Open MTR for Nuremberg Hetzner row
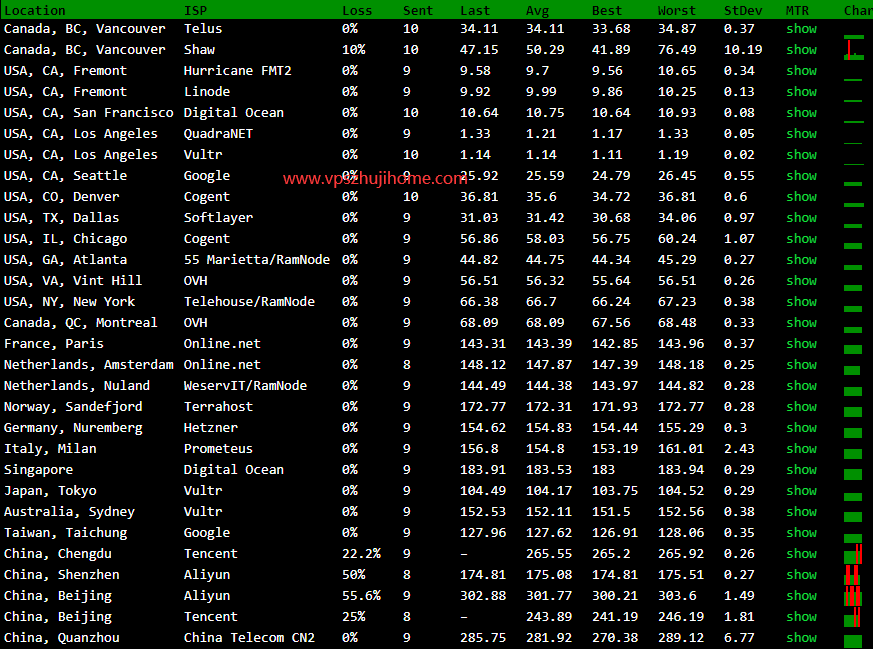 coord(801,428)
